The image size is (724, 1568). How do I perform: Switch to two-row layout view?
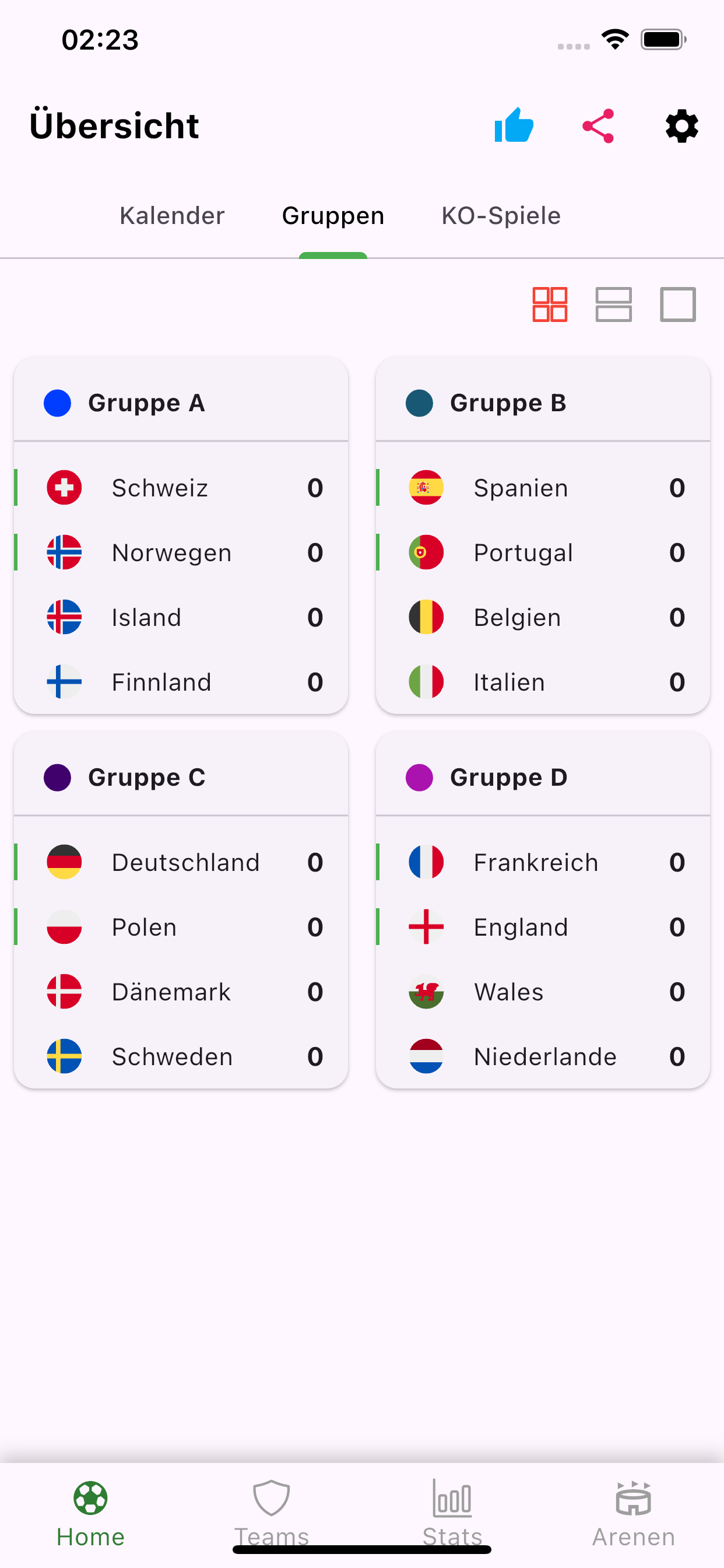pyautogui.click(x=614, y=304)
